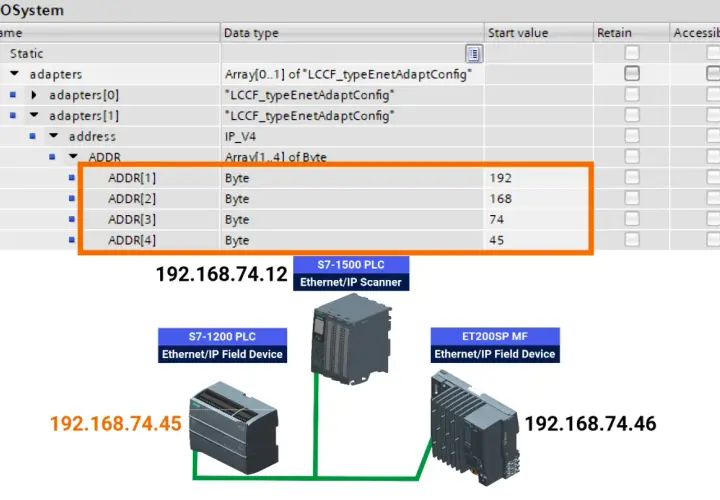Viewport: 720px width, 500px height.
Task: Select the Static section row
Action: pos(26,54)
